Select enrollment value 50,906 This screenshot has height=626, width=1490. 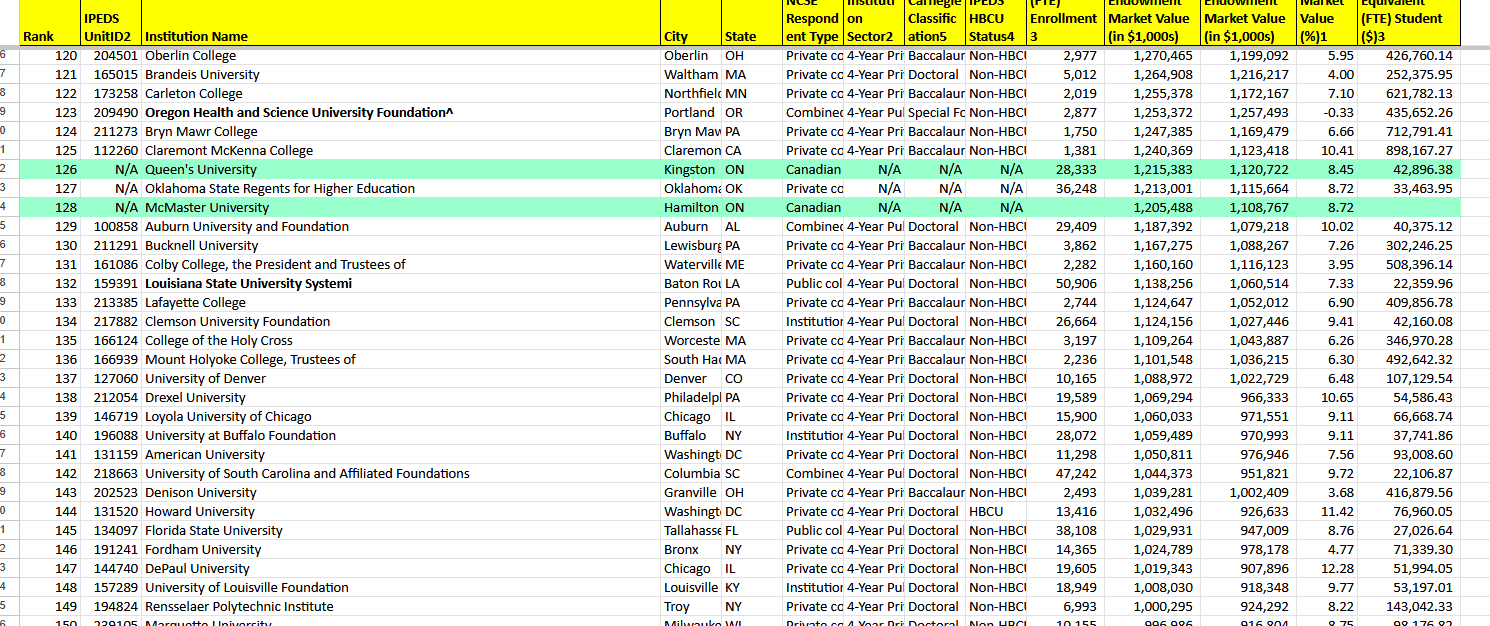pos(1064,284)
